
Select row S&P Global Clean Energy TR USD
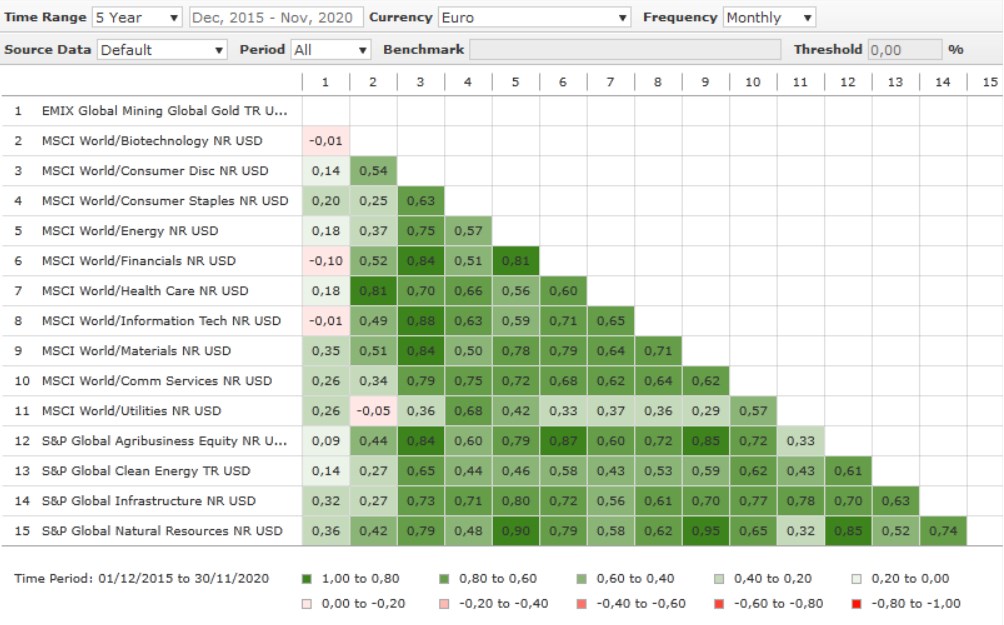(x=146, y=471)
